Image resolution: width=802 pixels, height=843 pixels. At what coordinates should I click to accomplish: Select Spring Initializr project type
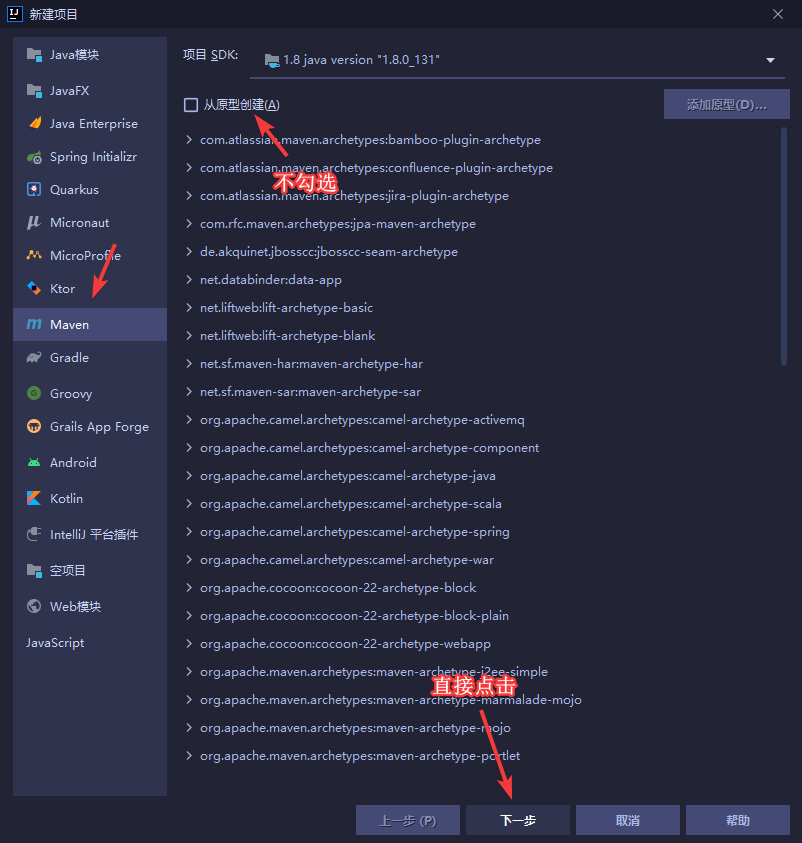(x=90, y=157)
